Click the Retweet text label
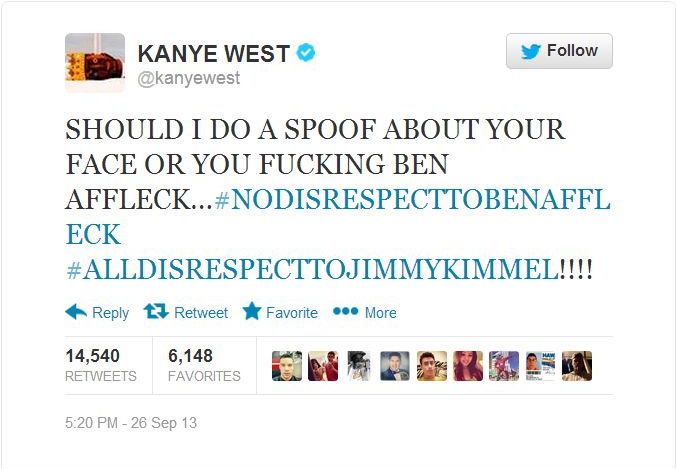 tap(201, 313)
